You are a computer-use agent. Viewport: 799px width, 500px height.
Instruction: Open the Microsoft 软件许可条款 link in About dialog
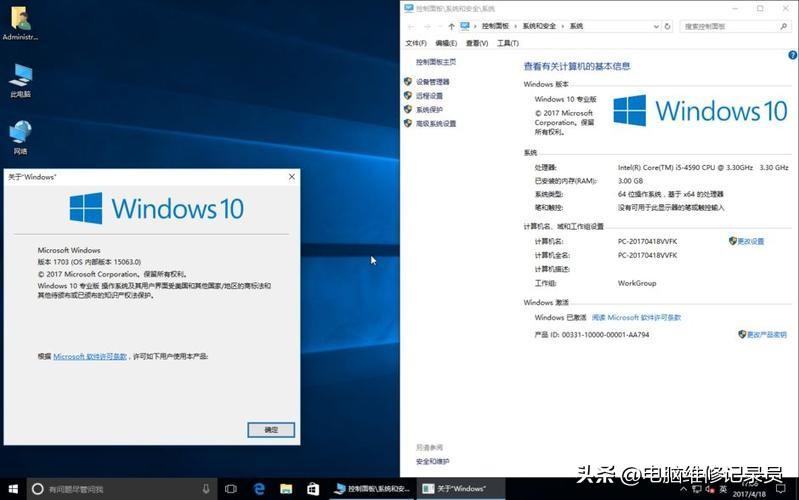[x=90, y=356]
